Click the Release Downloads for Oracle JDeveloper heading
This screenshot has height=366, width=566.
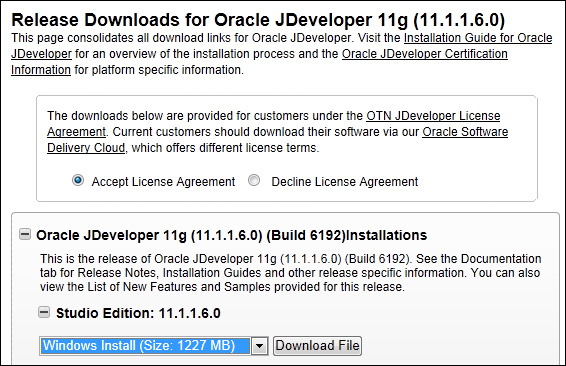tap(258, 19)
